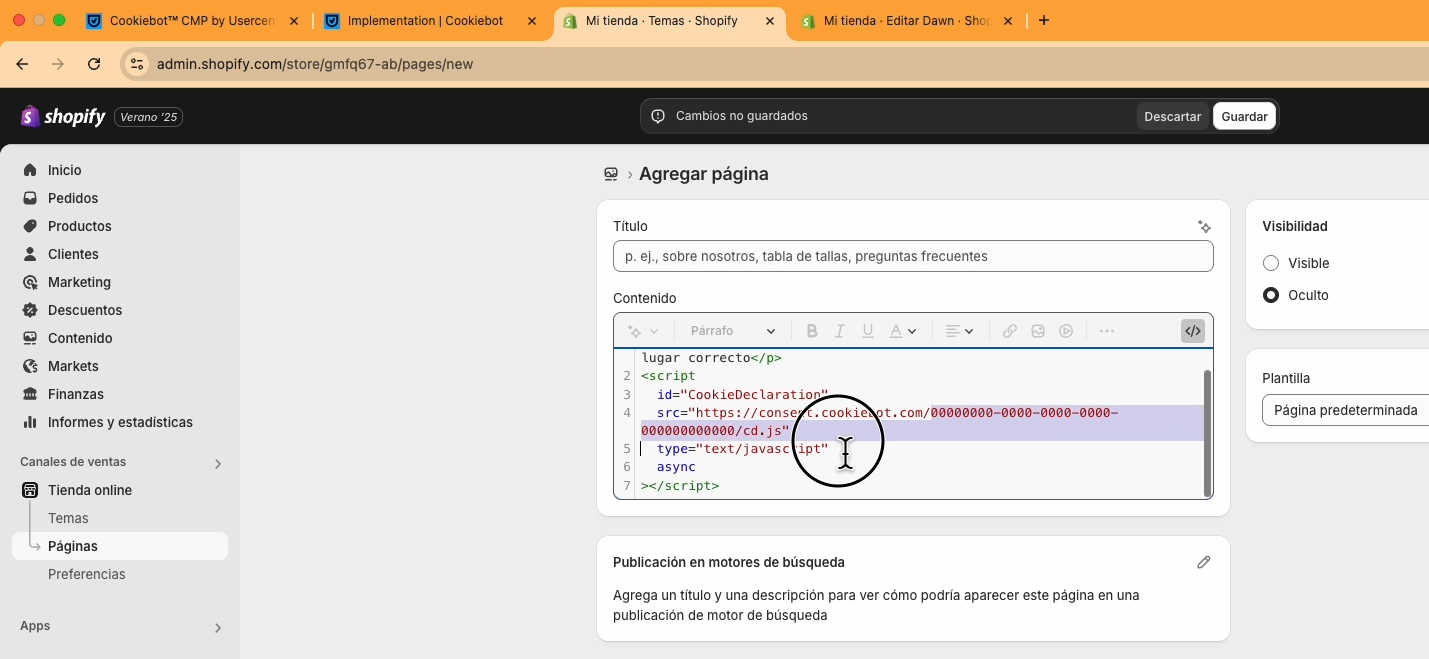Open Productos in the sidebar

(x=79, y=226)
